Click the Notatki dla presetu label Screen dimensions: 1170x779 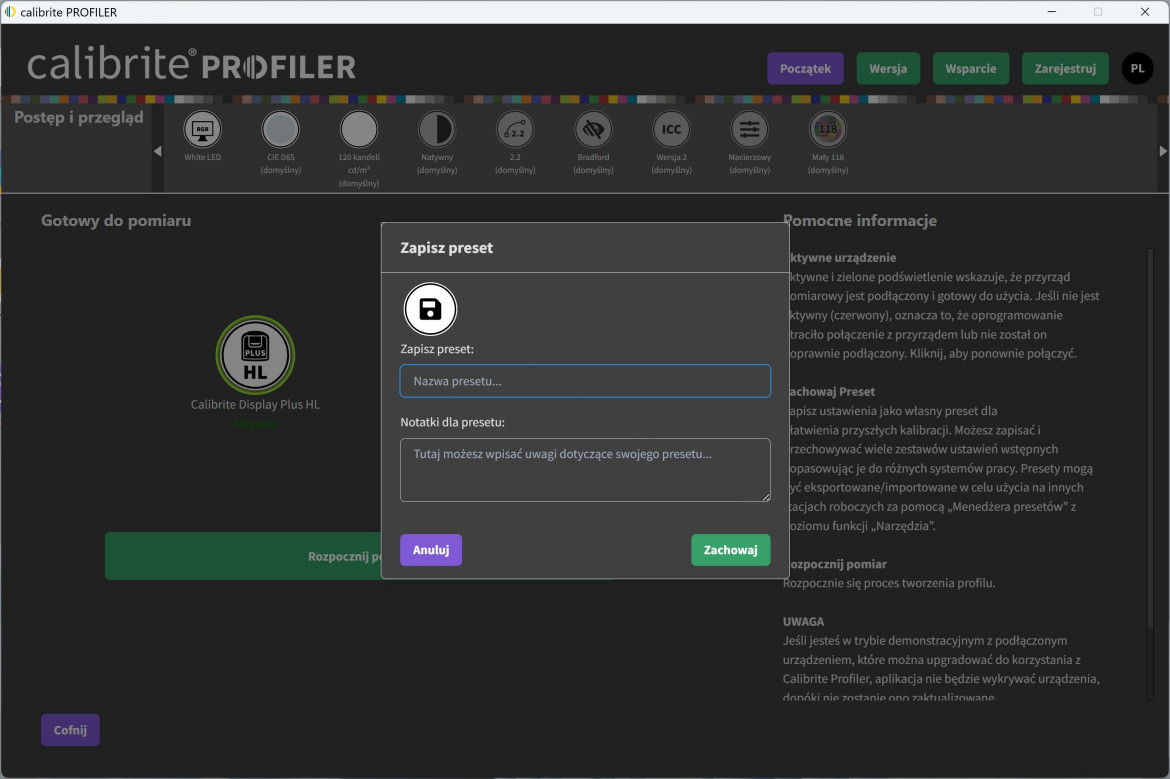452,422
